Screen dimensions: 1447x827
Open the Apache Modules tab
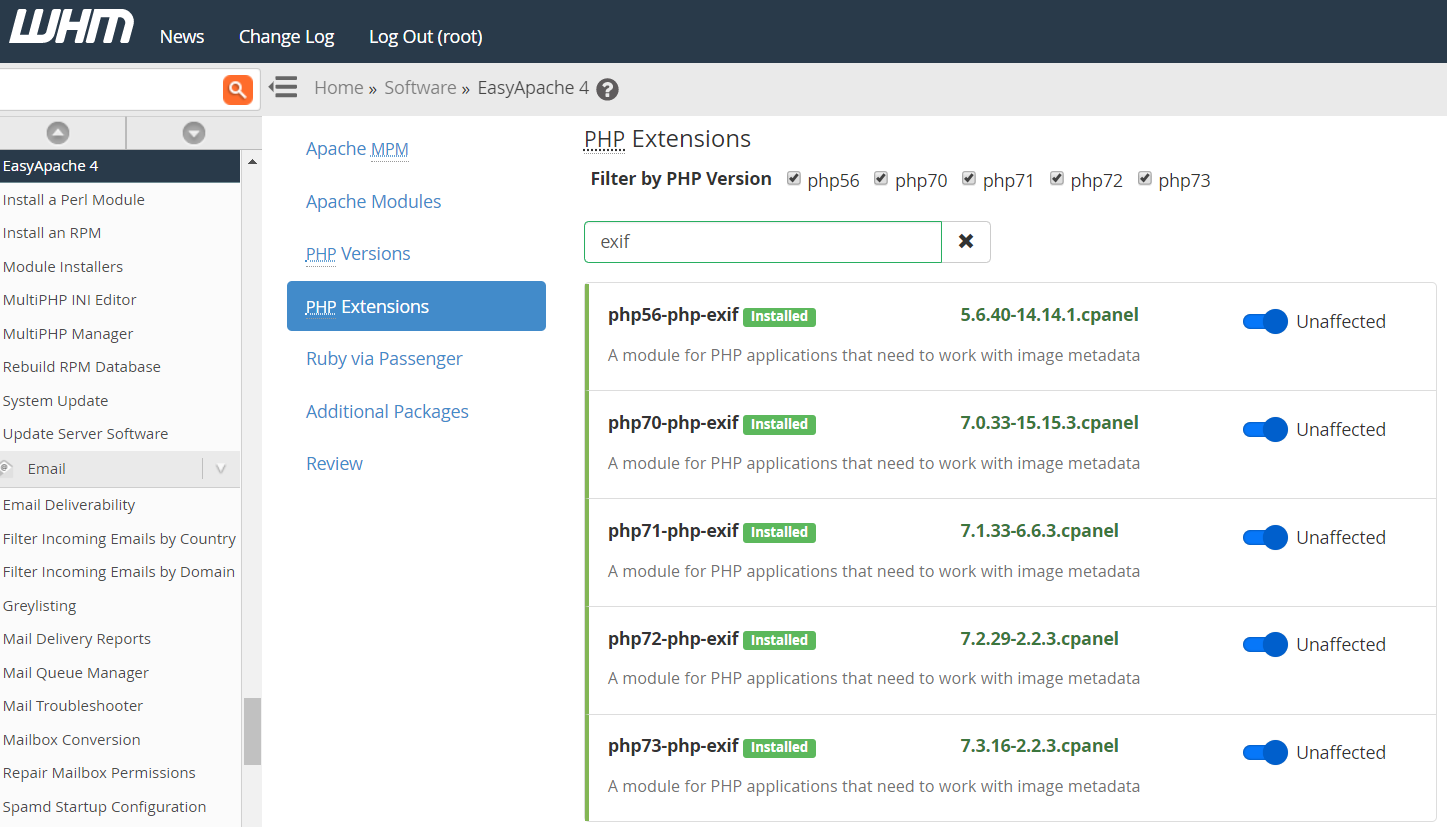coord(373,201)
